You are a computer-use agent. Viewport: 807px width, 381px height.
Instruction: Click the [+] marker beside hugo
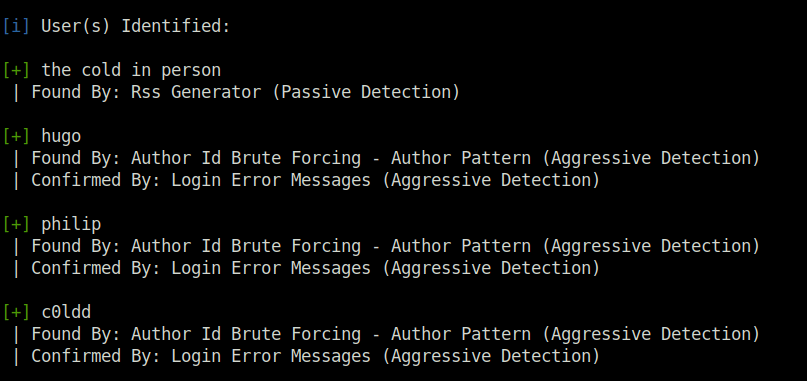16,136
